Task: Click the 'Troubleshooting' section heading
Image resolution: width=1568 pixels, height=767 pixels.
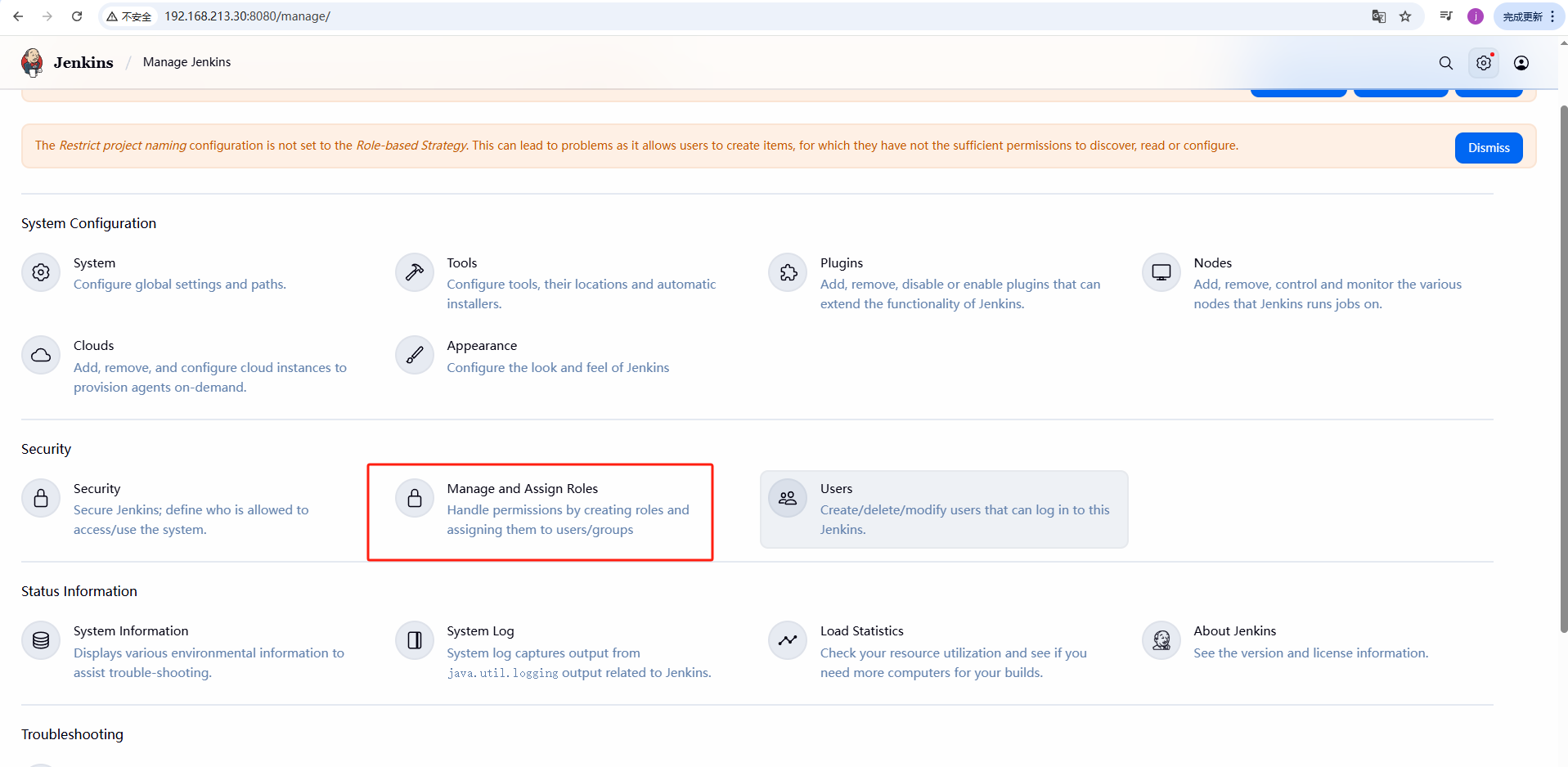Action: [72, 734]
